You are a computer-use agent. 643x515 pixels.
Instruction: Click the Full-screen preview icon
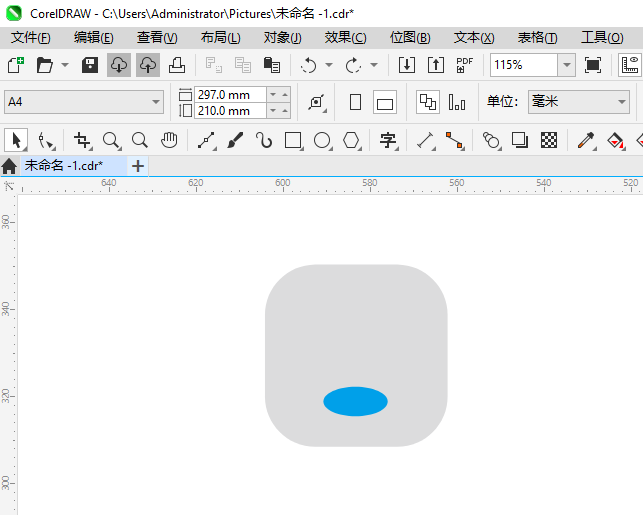593,65
